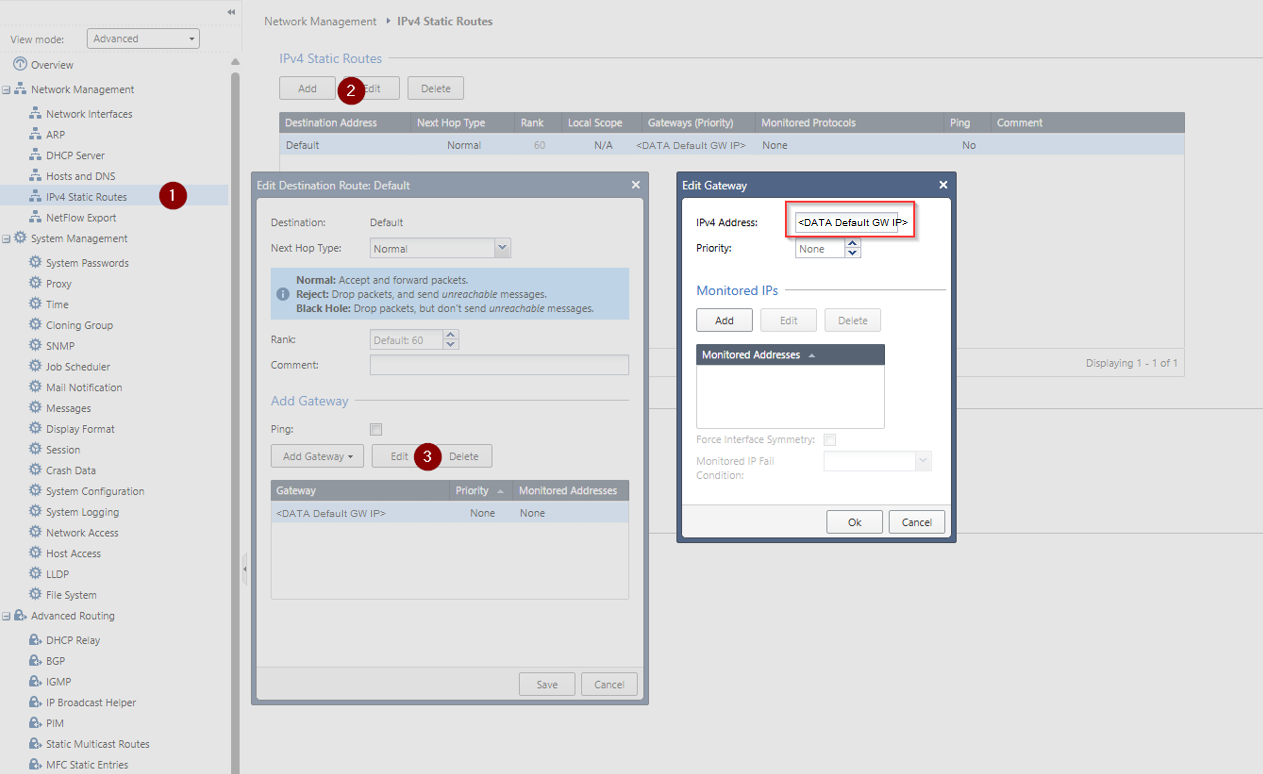
Task: Click the IGMP lock icon
Action: tap(35, 681)
